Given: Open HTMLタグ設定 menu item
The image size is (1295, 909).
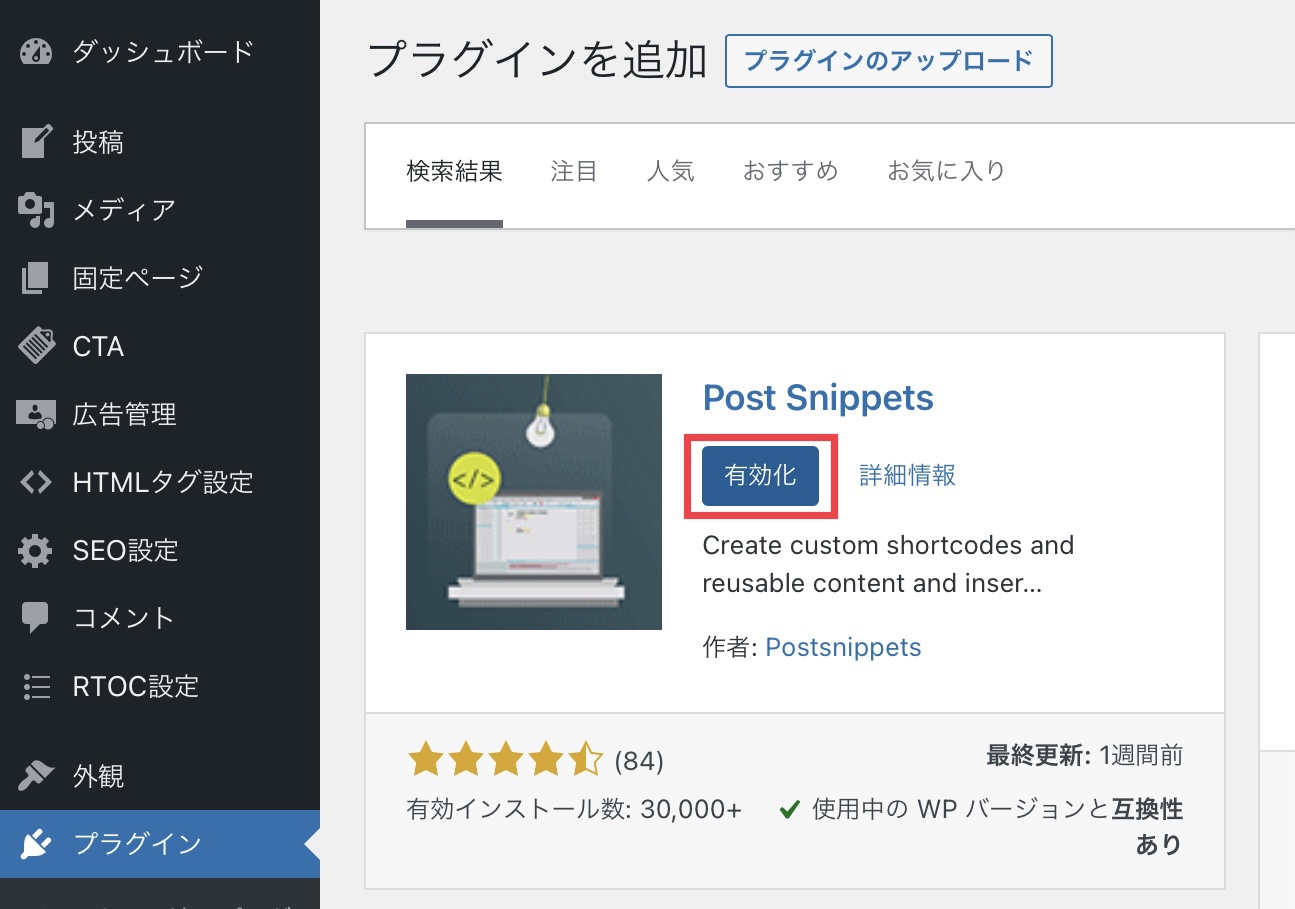Looking at the screenshot, I should point(160,482).
